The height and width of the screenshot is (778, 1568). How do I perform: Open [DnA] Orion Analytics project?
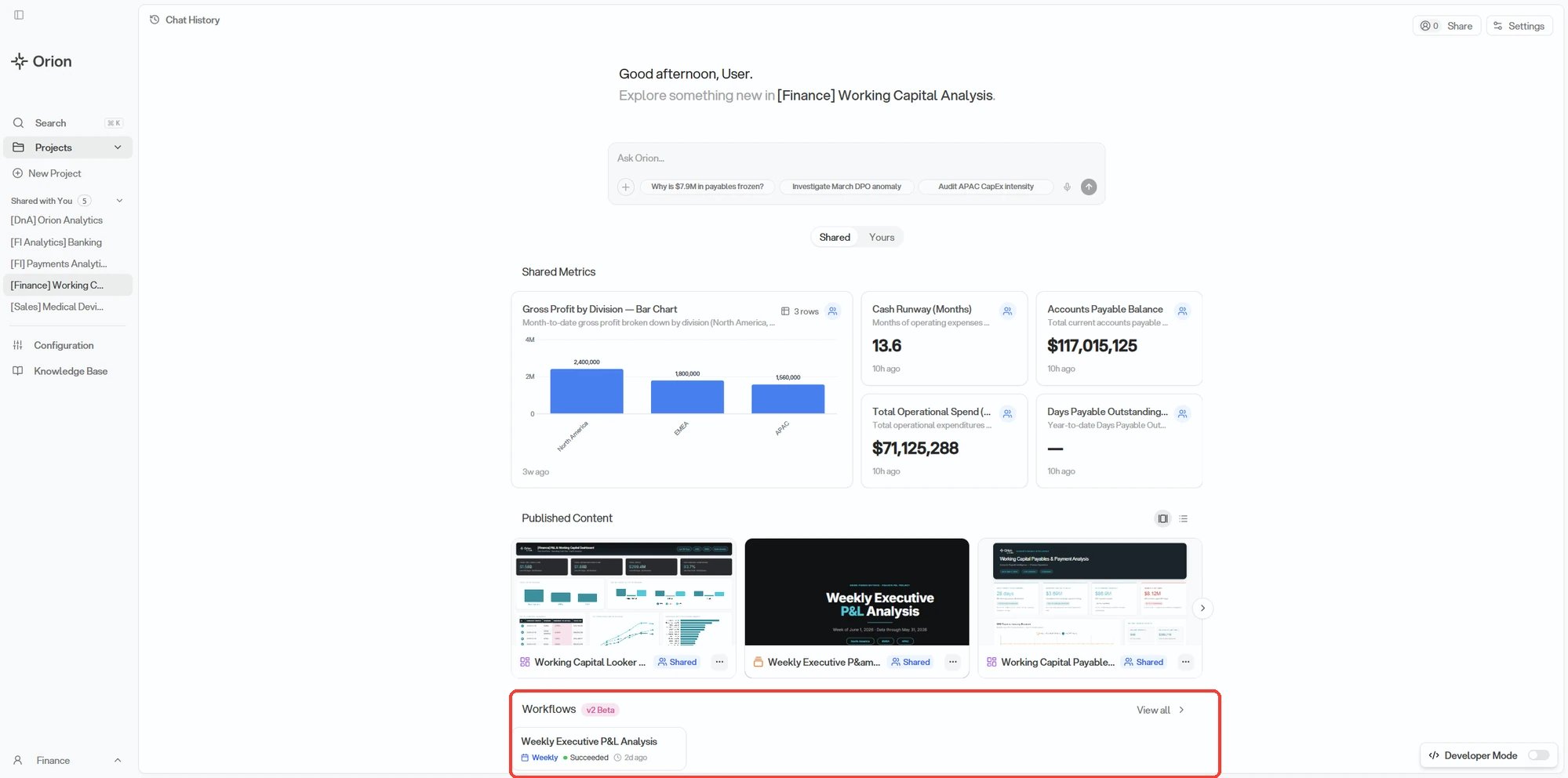pos(56,220)
